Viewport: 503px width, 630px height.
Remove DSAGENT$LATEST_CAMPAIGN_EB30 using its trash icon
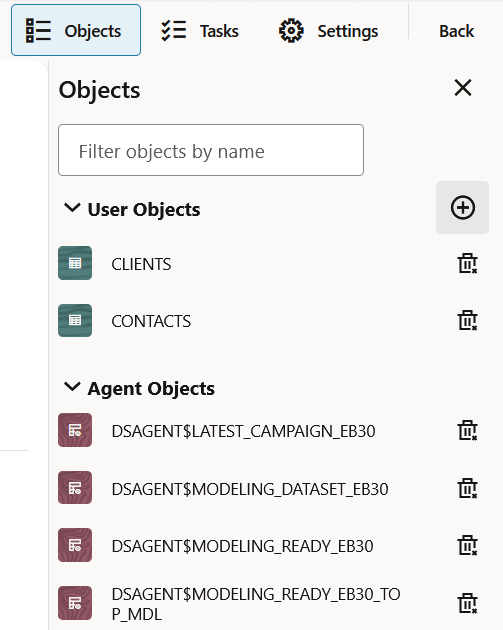click(467, 430)
